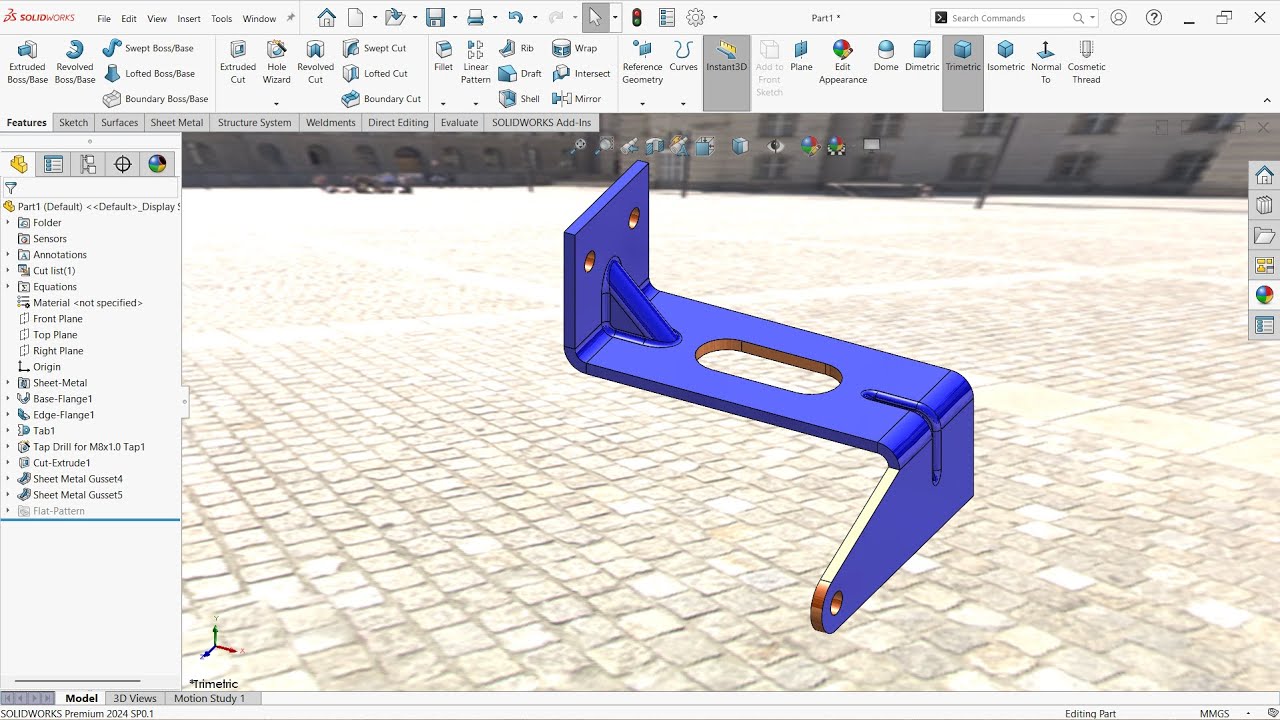Viewport: 1280px width, 720px height.
Task: Select the Rib tool
Action: pos(516,48)
